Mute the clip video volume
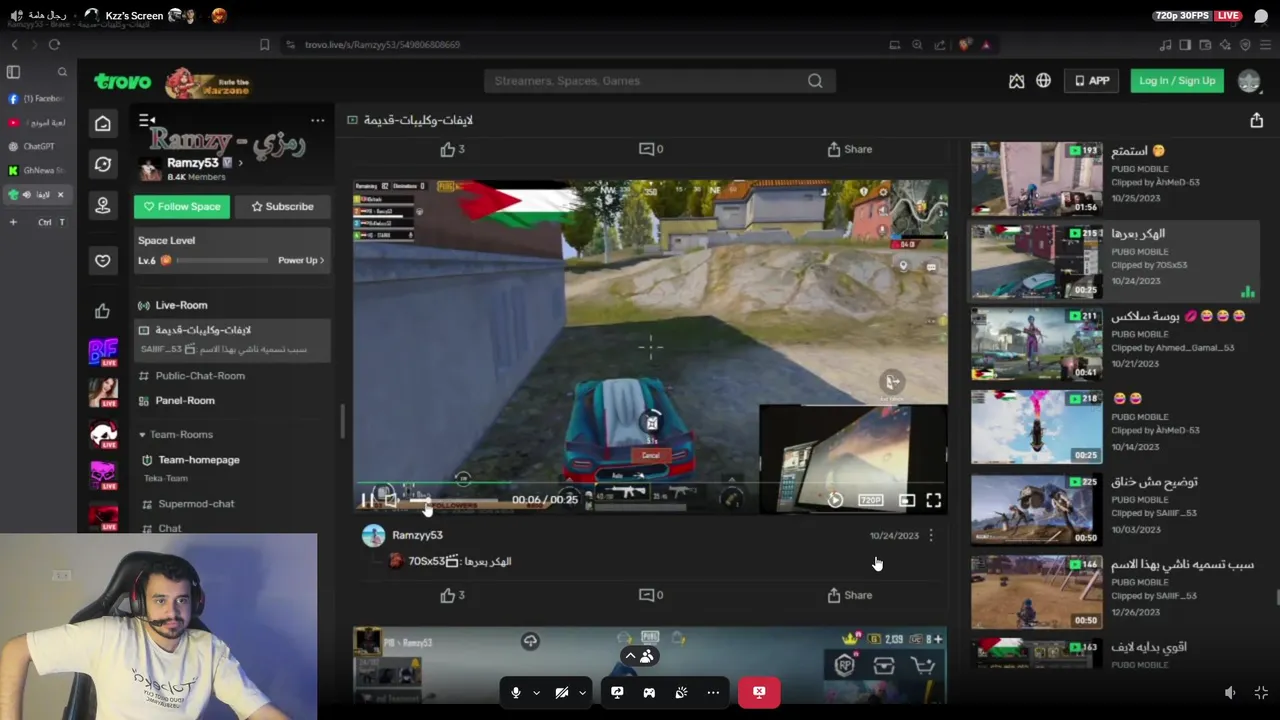 click(391, 500)
